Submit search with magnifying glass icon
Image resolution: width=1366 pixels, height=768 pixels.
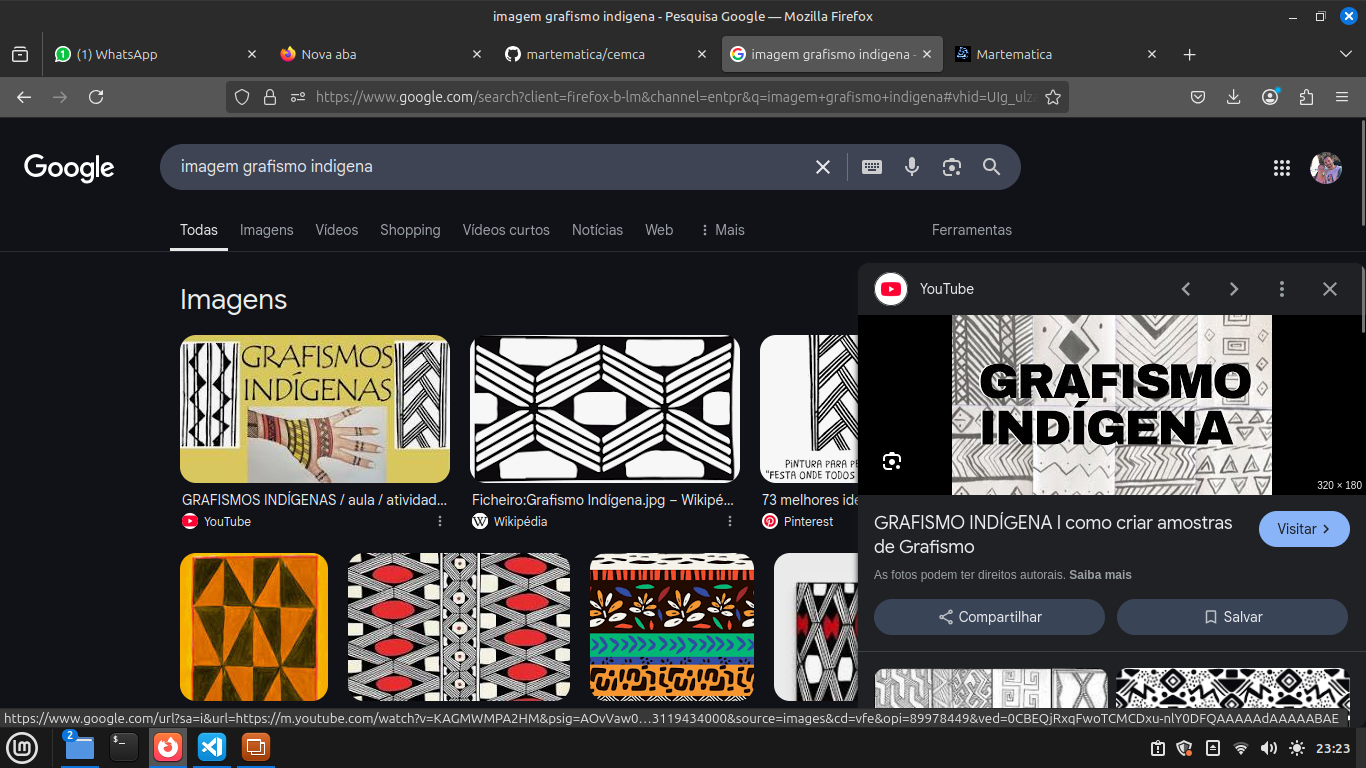(991, 167)
